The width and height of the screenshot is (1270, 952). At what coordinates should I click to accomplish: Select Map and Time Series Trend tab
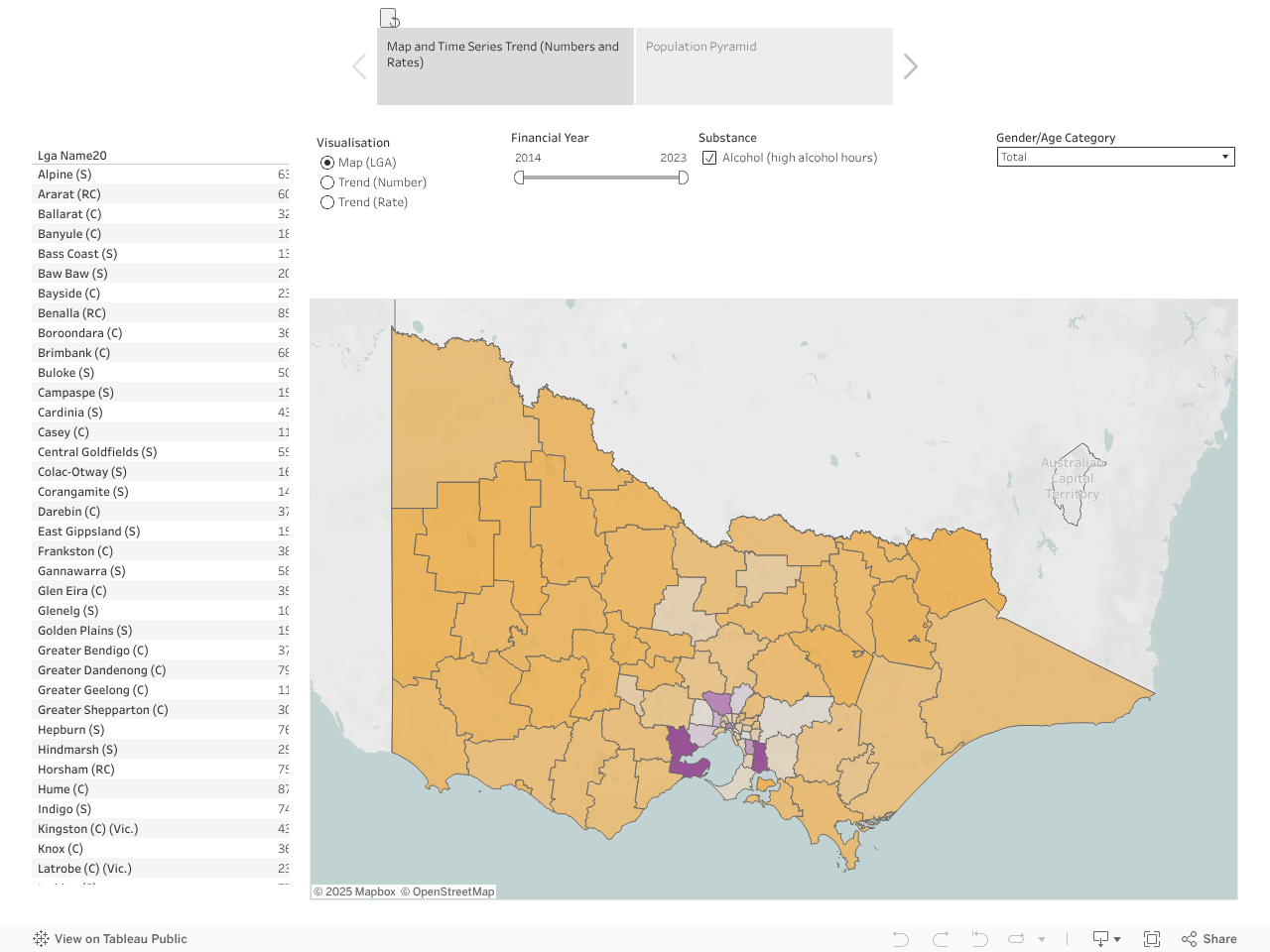pos(505,66)
